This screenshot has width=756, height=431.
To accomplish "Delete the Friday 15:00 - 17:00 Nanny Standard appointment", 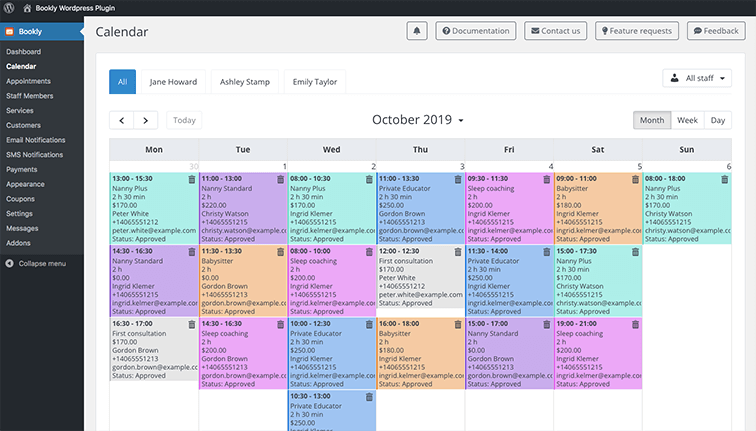I will tap(546, 324).
